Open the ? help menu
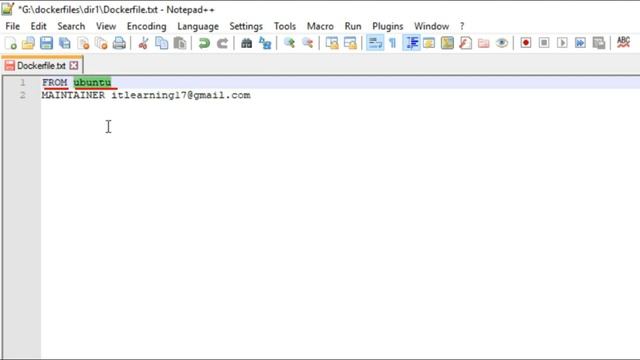The width and height of the screenshot is (640, 360). (462, 26)
